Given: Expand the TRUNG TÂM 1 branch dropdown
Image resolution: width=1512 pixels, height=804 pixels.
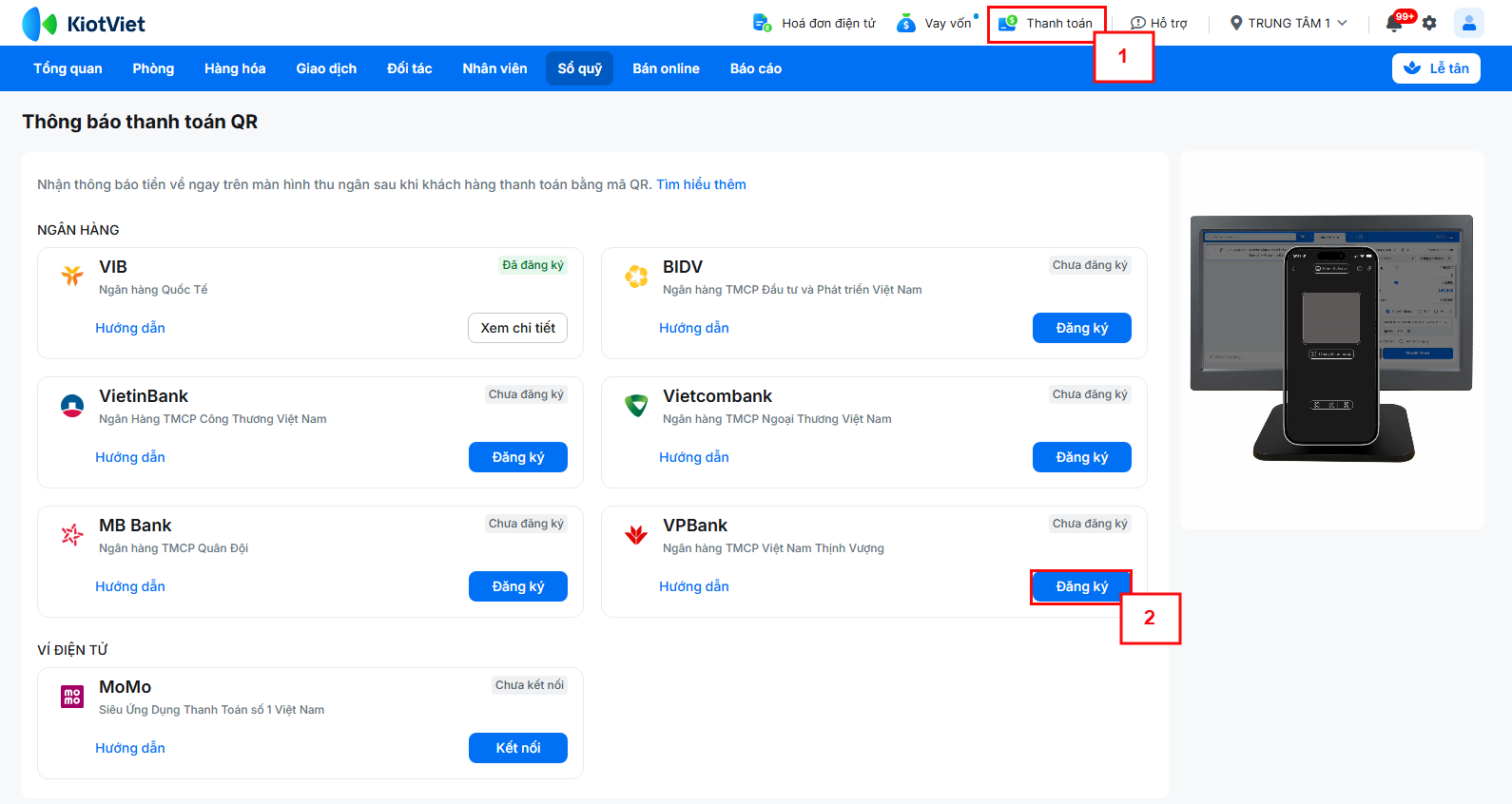Looking at the screenshot, I should point(1298,23).
